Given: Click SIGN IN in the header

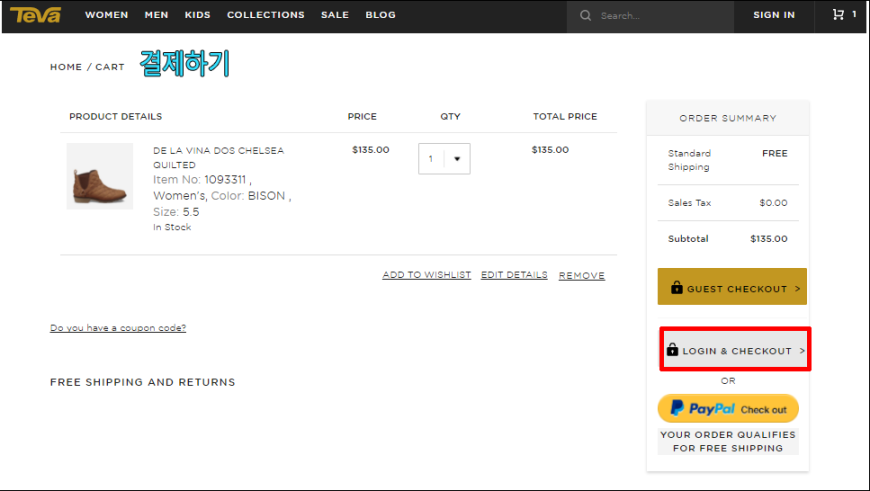Looking at the screenshot, I should click(x=774, y=15).
